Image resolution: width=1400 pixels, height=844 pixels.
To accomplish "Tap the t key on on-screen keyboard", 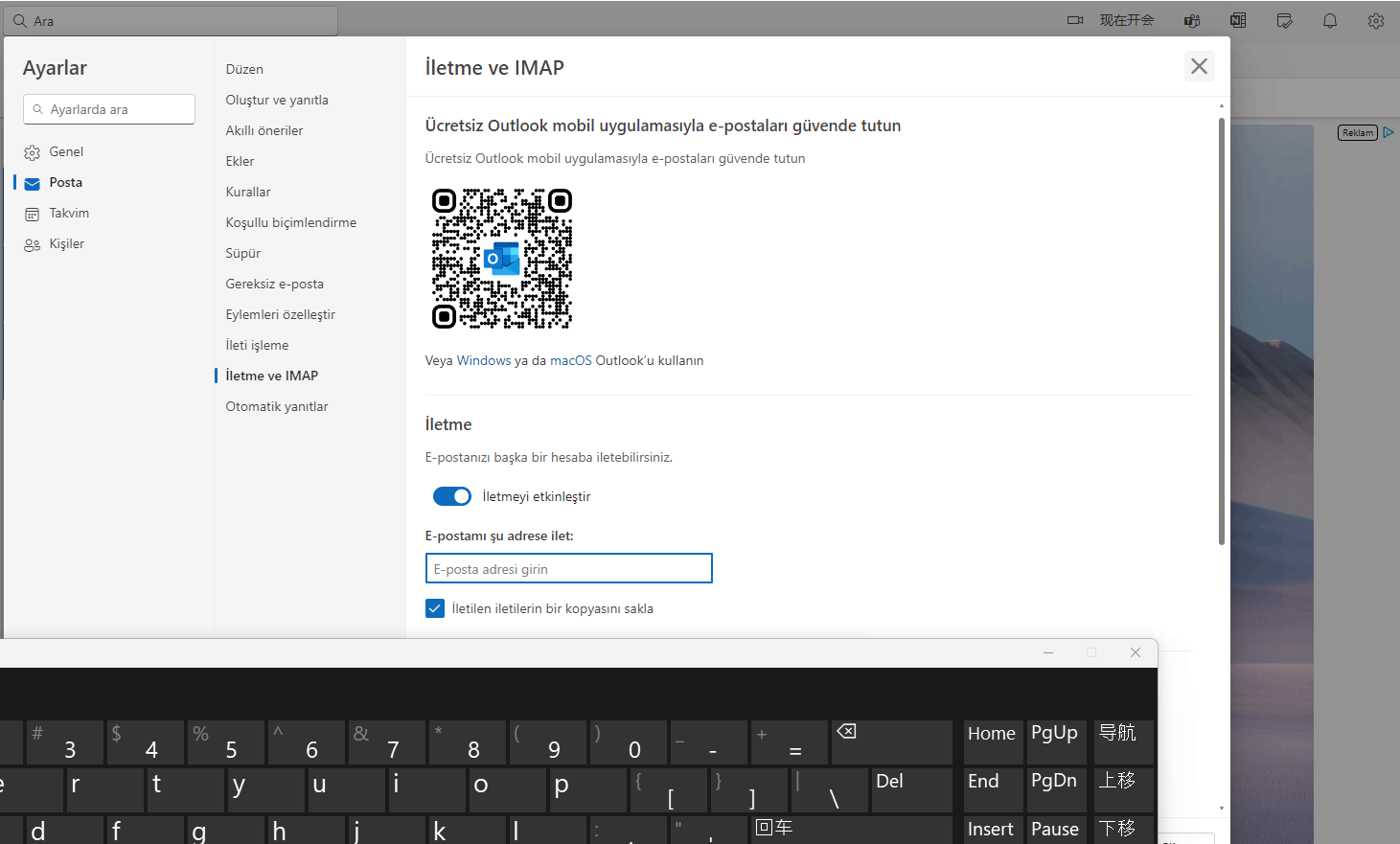I will (185, 790).
